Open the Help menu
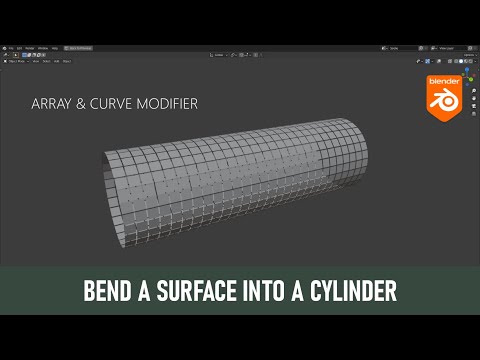 55,48
